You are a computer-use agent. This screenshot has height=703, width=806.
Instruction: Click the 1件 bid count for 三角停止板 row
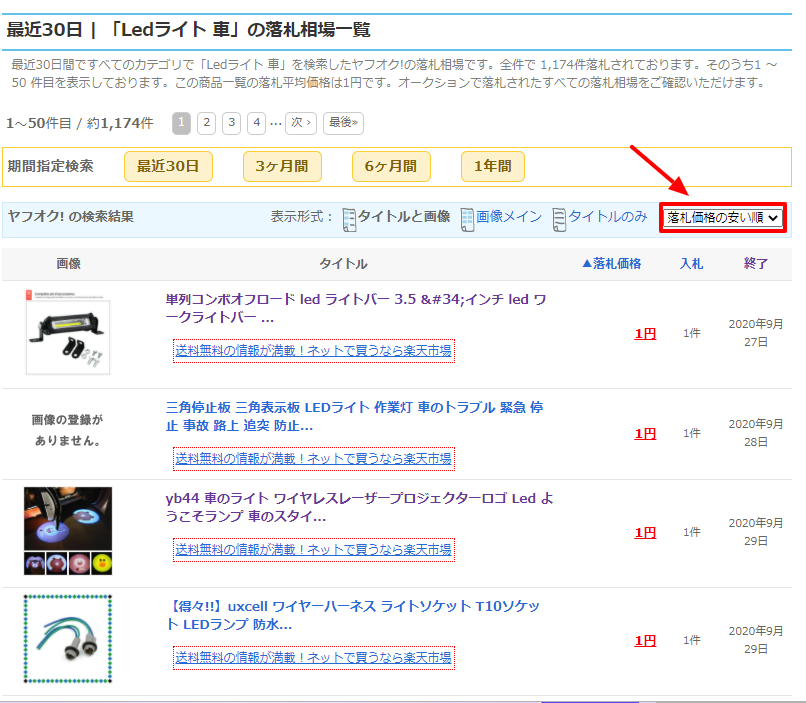tap(691, 433)
